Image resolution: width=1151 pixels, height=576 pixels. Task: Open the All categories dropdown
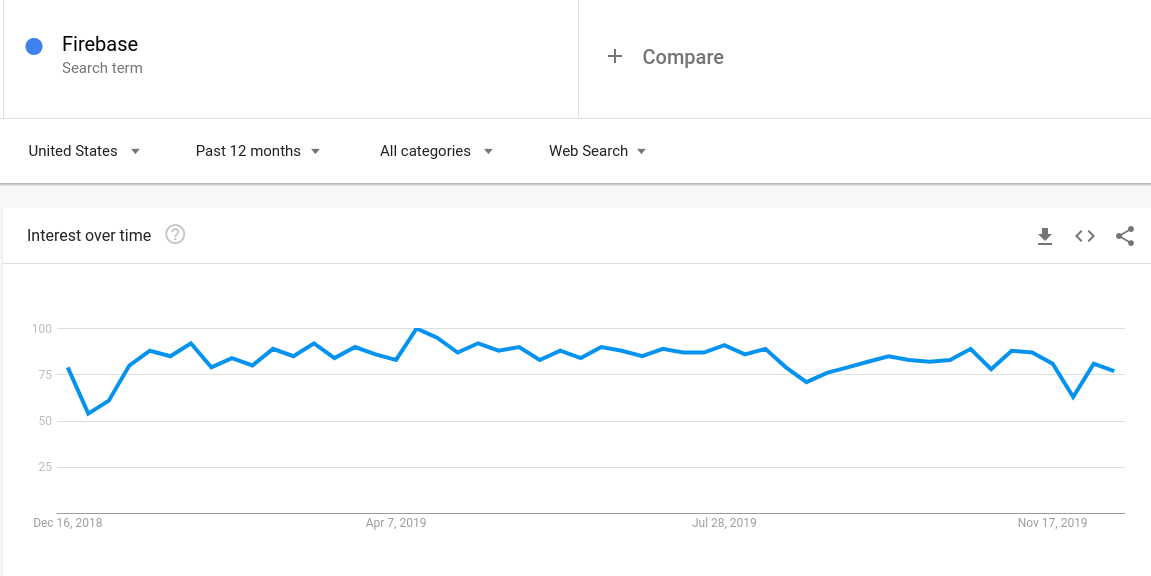(x=436, y=151)
